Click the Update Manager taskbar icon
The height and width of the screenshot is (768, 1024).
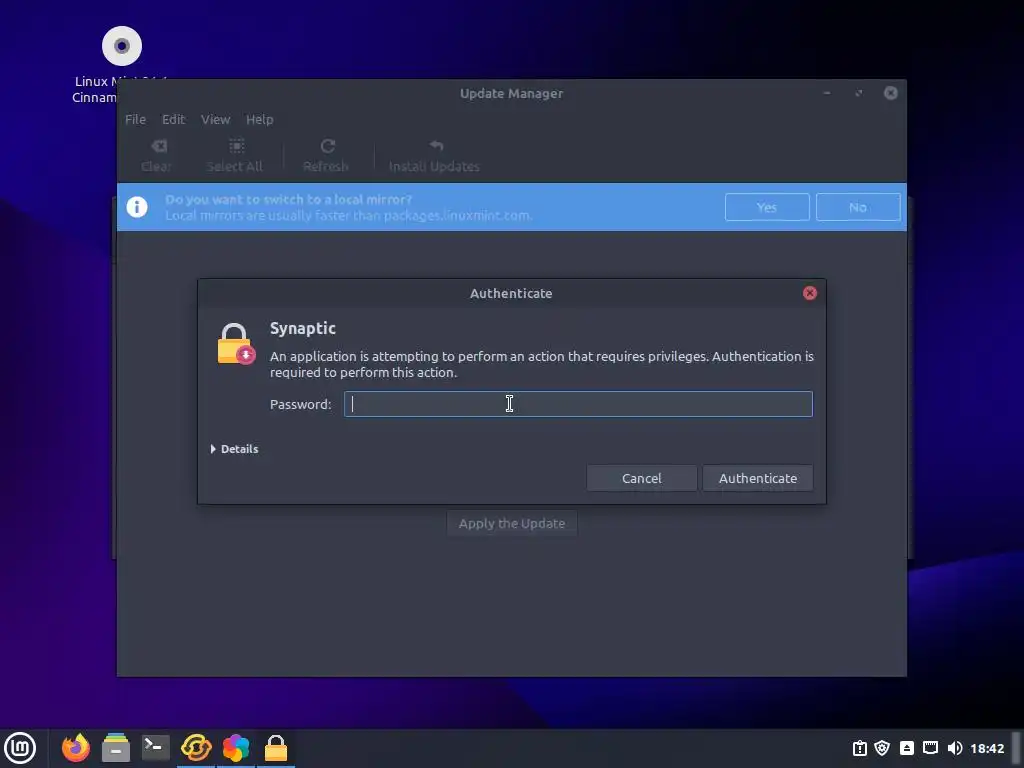tap(196, 748)
